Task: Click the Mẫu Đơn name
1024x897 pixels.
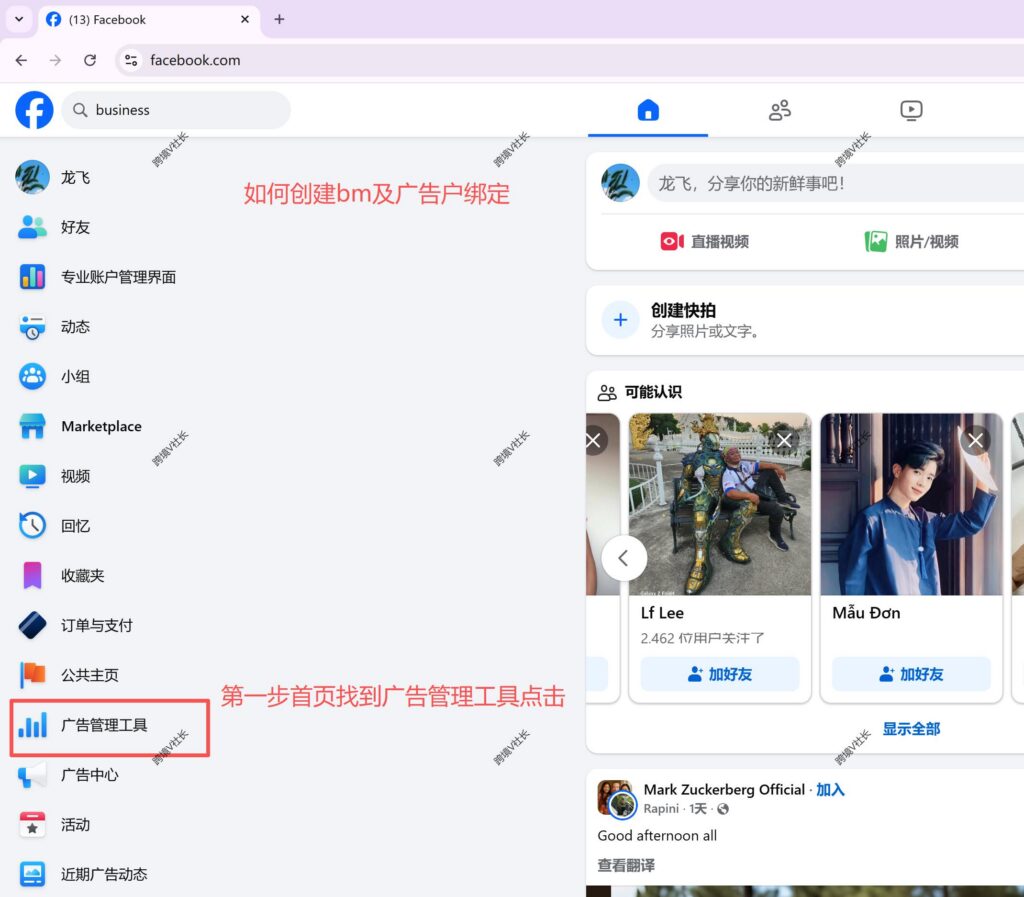Action: [866, 612]
